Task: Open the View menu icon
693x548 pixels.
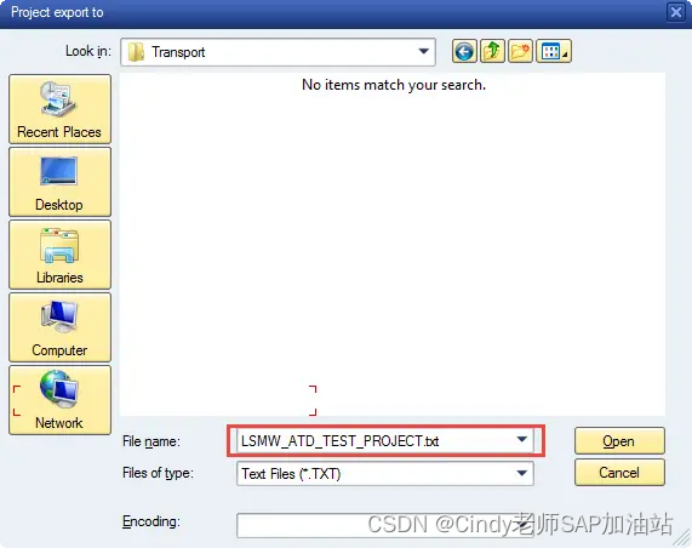Action: [553, 52]
